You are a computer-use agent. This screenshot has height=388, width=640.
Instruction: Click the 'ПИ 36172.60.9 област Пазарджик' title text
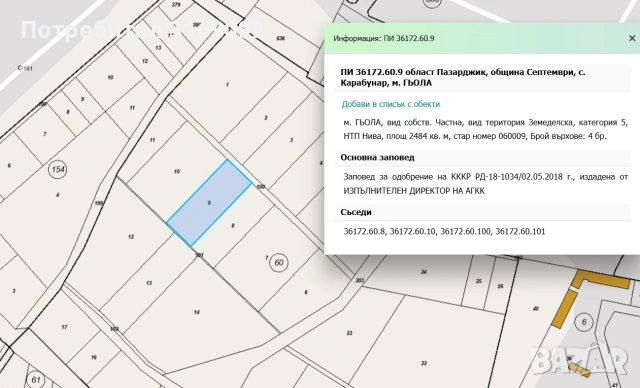click(x=462, y=78)
